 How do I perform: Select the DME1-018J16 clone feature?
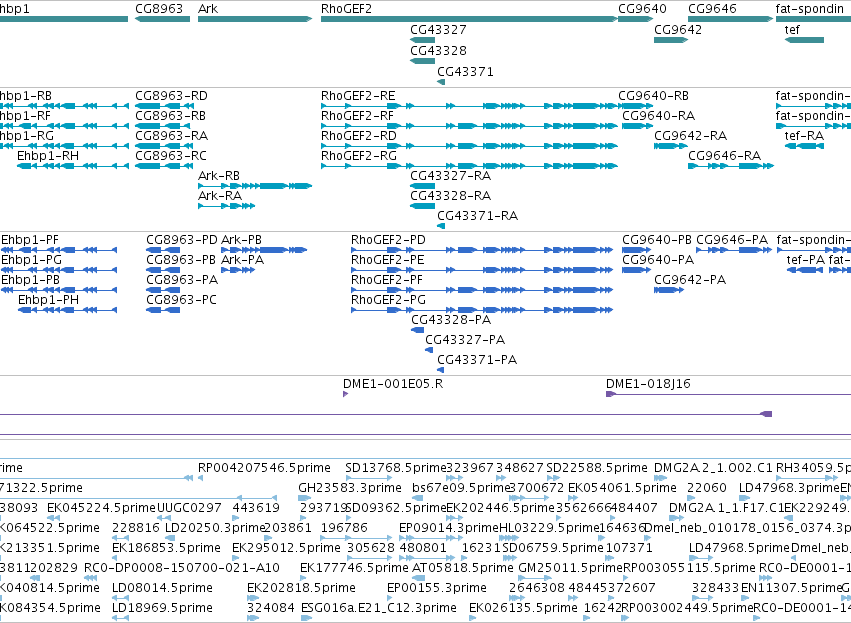[648, 384]
